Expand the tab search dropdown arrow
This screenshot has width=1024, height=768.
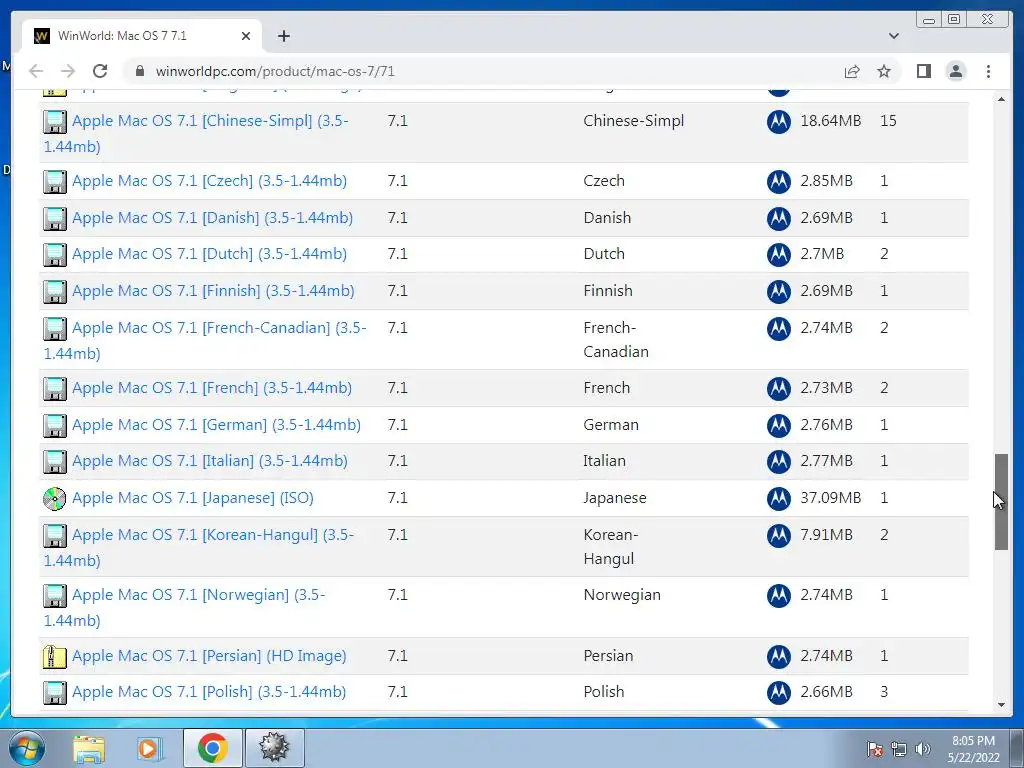click(x=894, y=36)
